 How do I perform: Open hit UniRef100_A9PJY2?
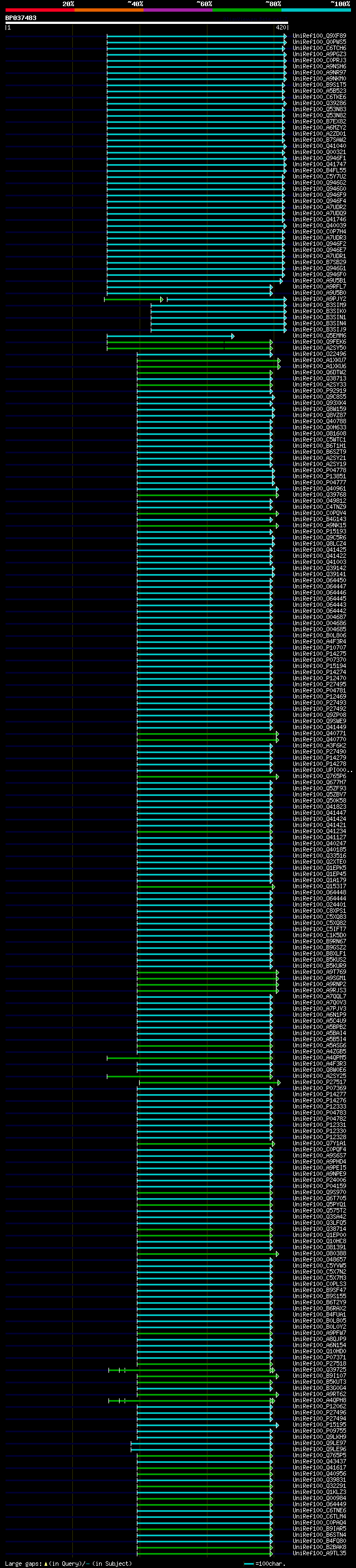point(319,299)
